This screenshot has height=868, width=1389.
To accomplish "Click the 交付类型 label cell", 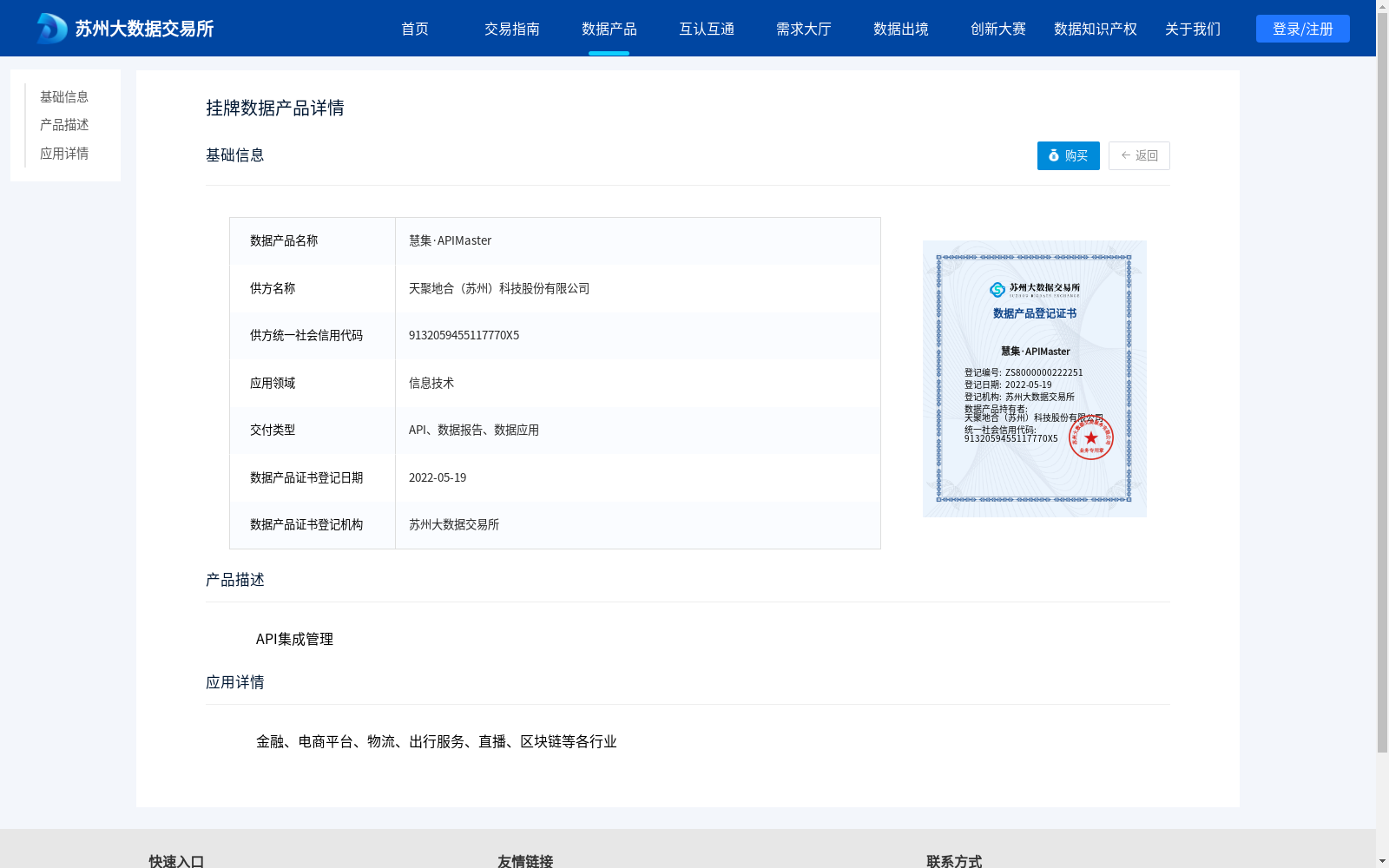I will point(313,430).
